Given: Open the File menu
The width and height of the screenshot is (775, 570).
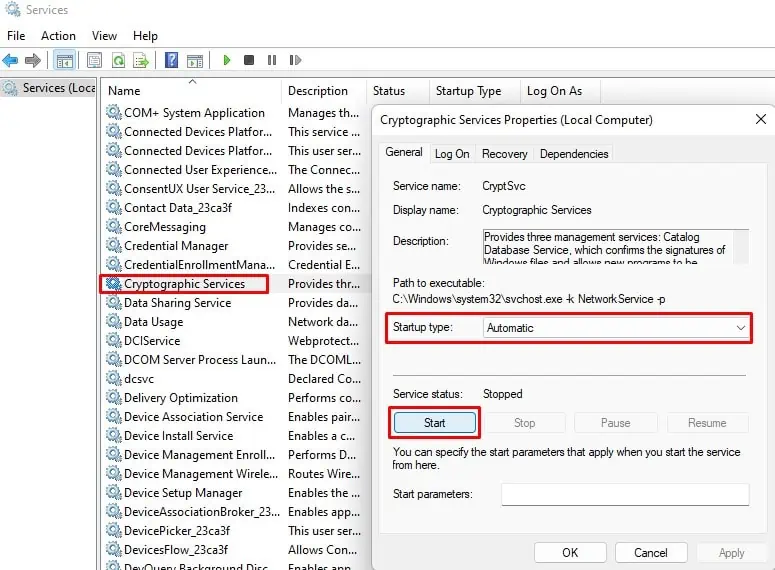Looking at the screenshot, I should (16, 36).
